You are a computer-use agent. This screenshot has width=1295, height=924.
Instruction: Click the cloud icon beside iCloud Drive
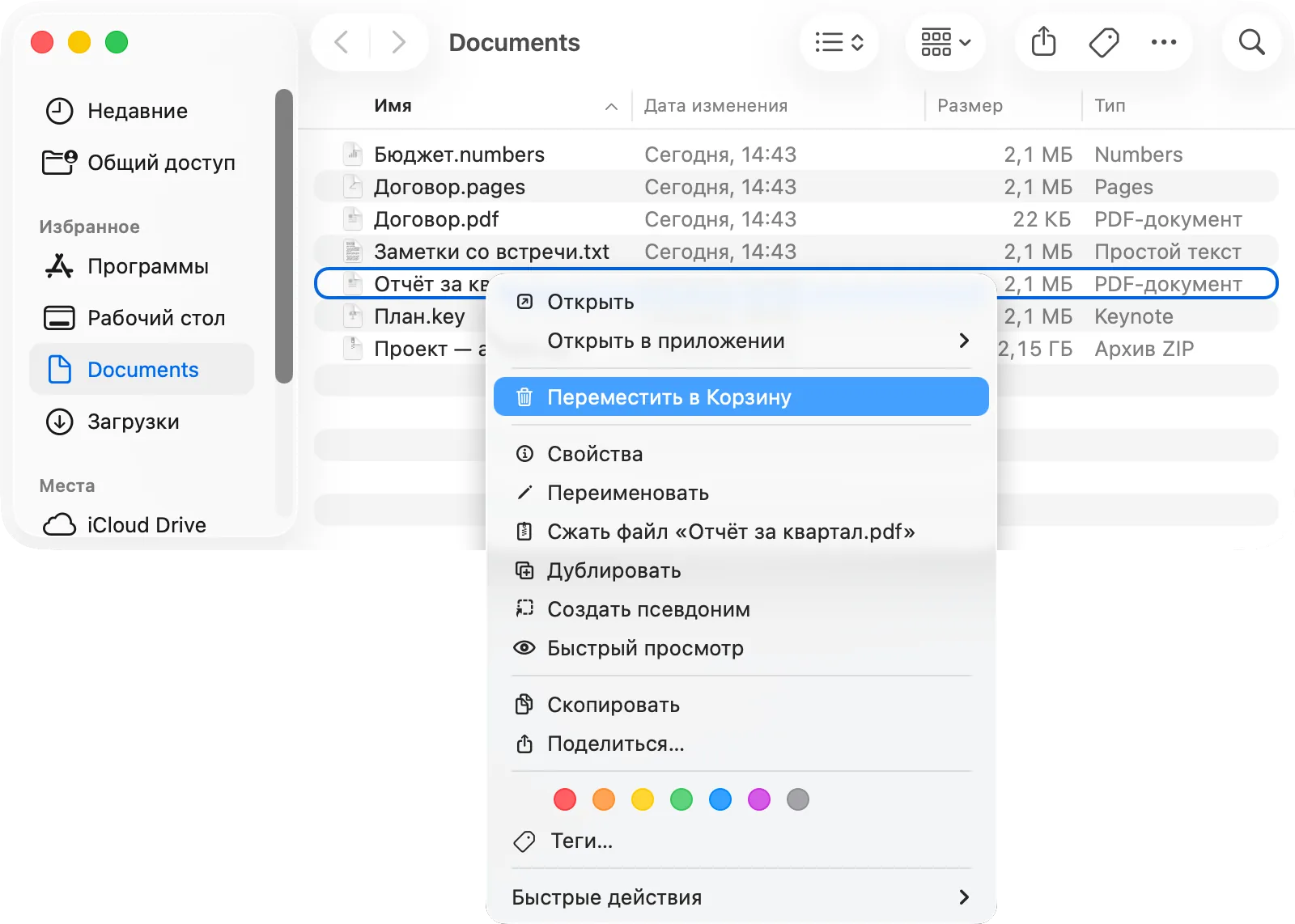tap(59, 525)
